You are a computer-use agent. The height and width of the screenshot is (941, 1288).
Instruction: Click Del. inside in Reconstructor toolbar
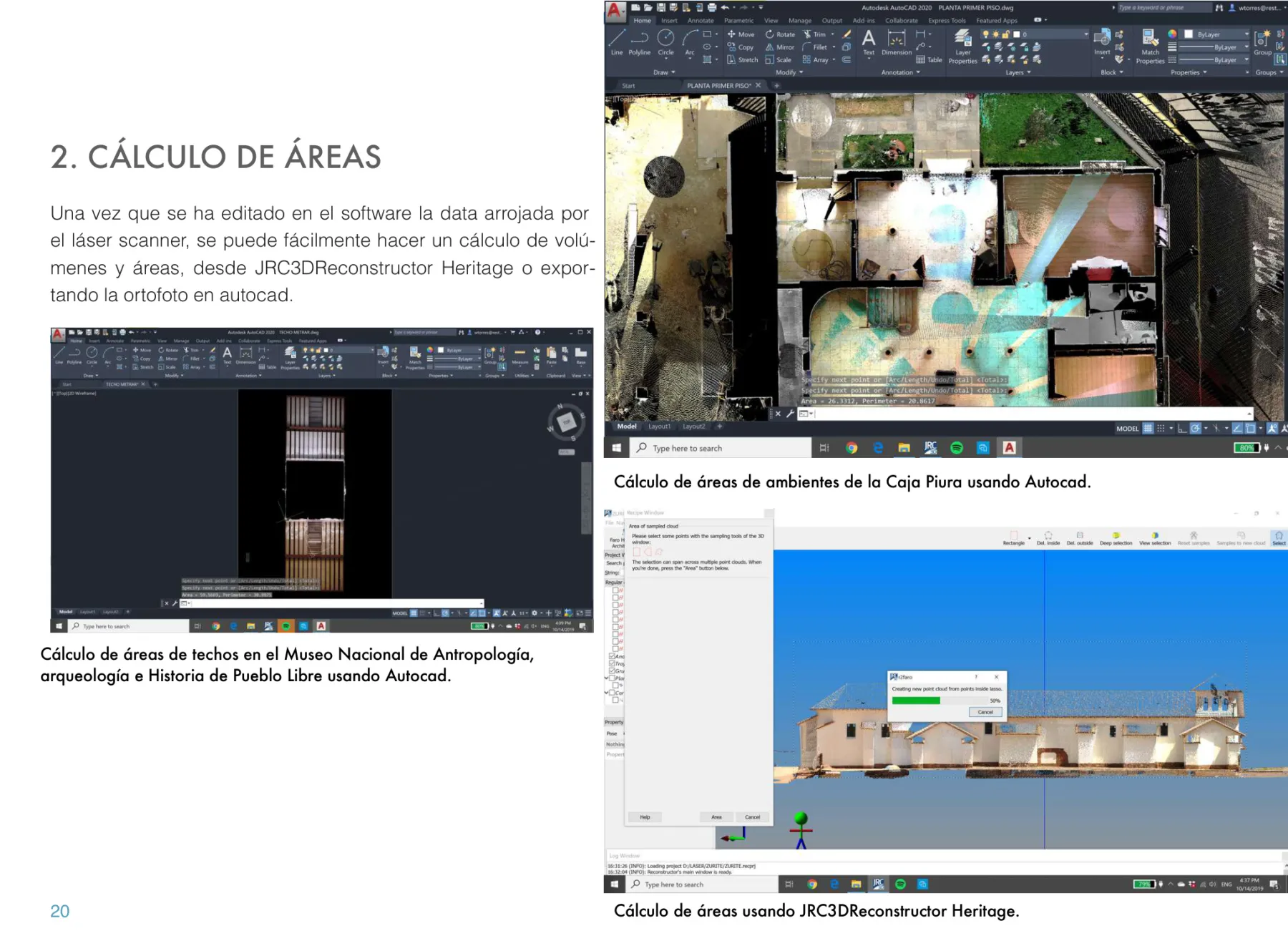coord(1048,538)
